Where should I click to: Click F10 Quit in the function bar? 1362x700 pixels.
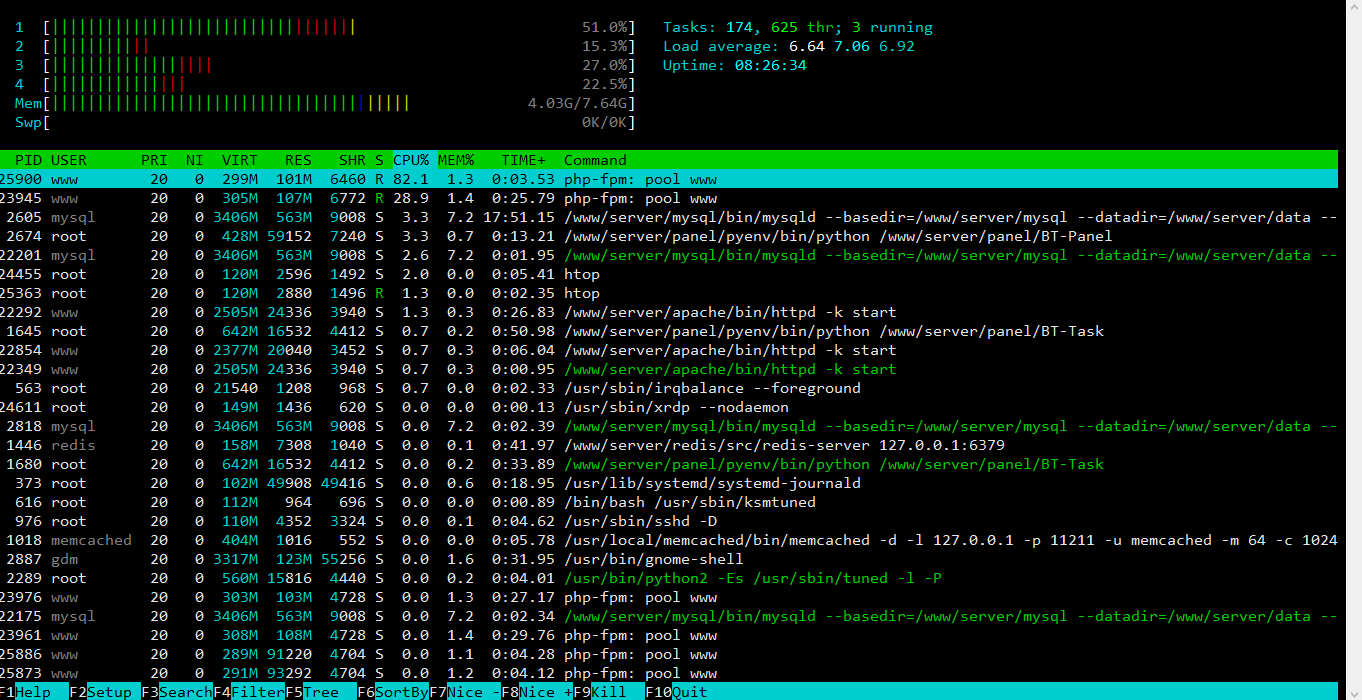pos(677,692)
